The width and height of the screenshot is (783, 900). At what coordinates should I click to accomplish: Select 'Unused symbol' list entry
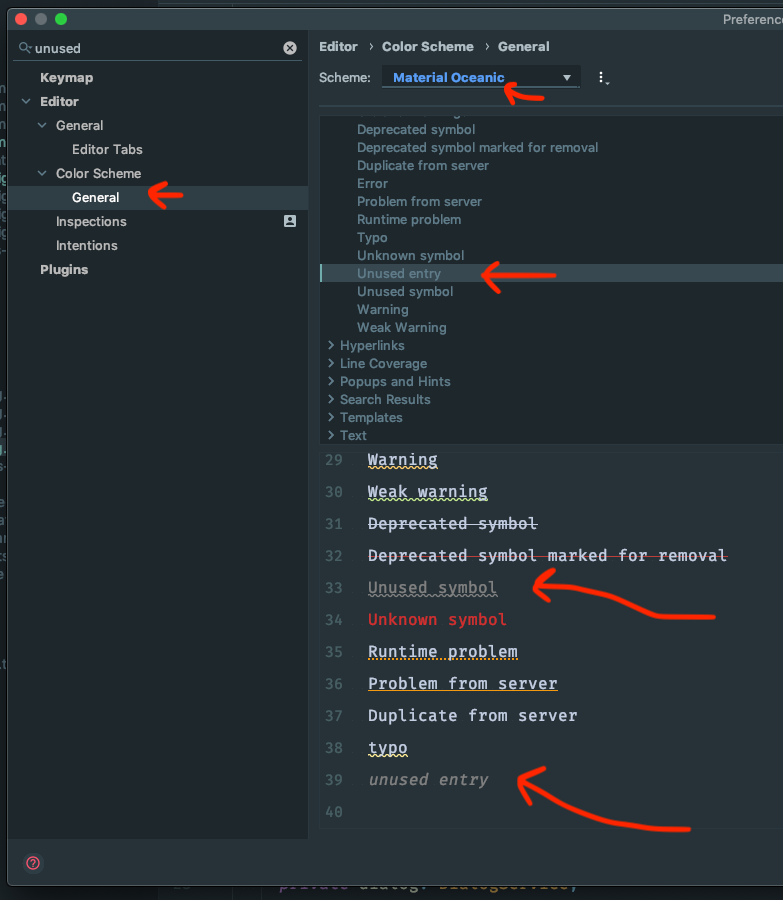click(405, 292)
